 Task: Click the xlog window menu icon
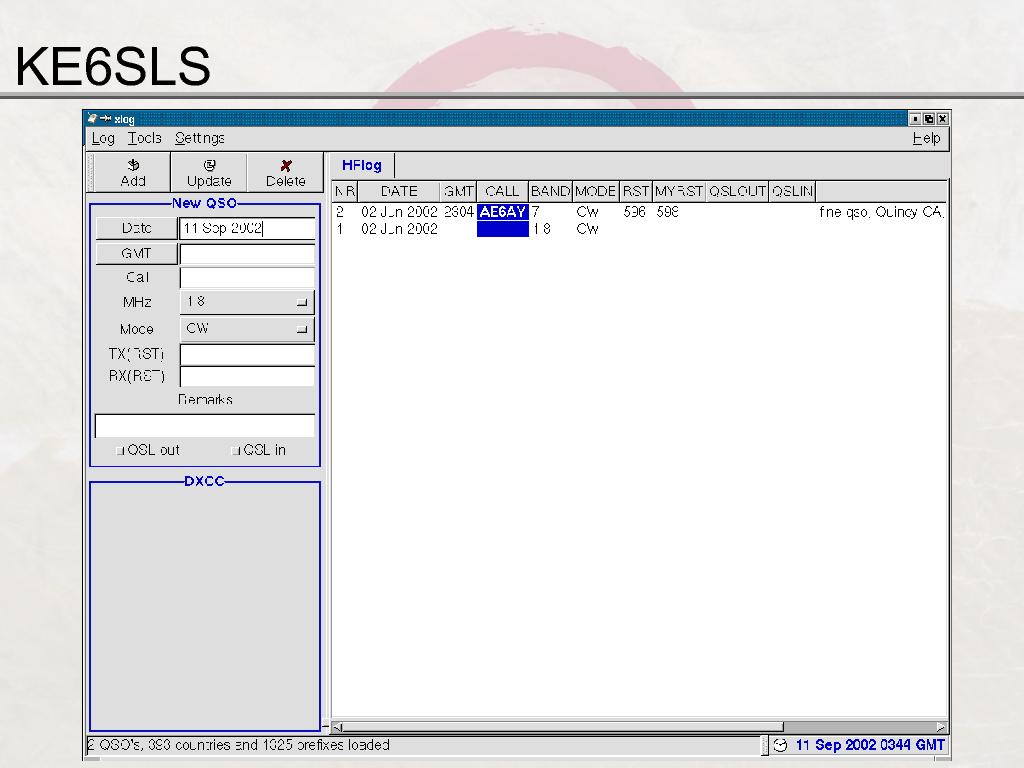92,118
